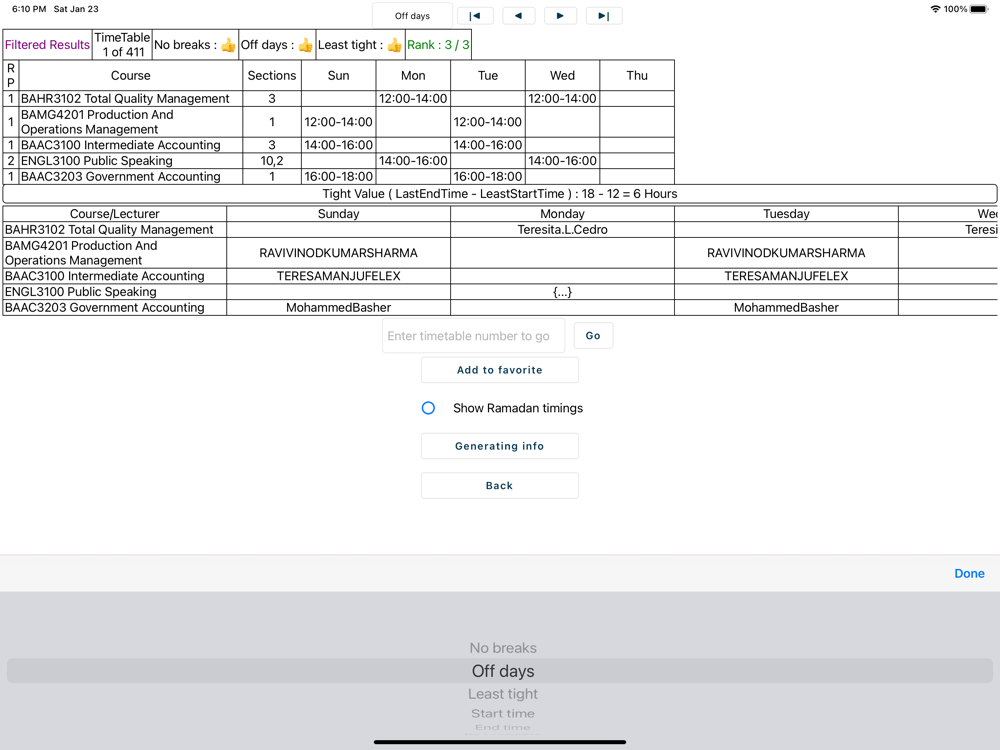This screenshot has width=1000, height=750.
Task: Click Sun 16:00-18:00 for BAAC3203
Action: pyautogui.click(x=338, y=177)
